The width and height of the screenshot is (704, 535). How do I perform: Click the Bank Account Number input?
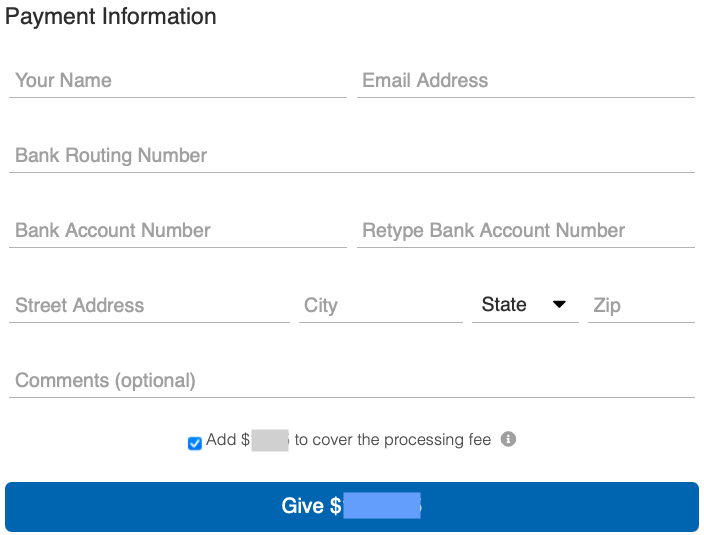pos(177,231)
